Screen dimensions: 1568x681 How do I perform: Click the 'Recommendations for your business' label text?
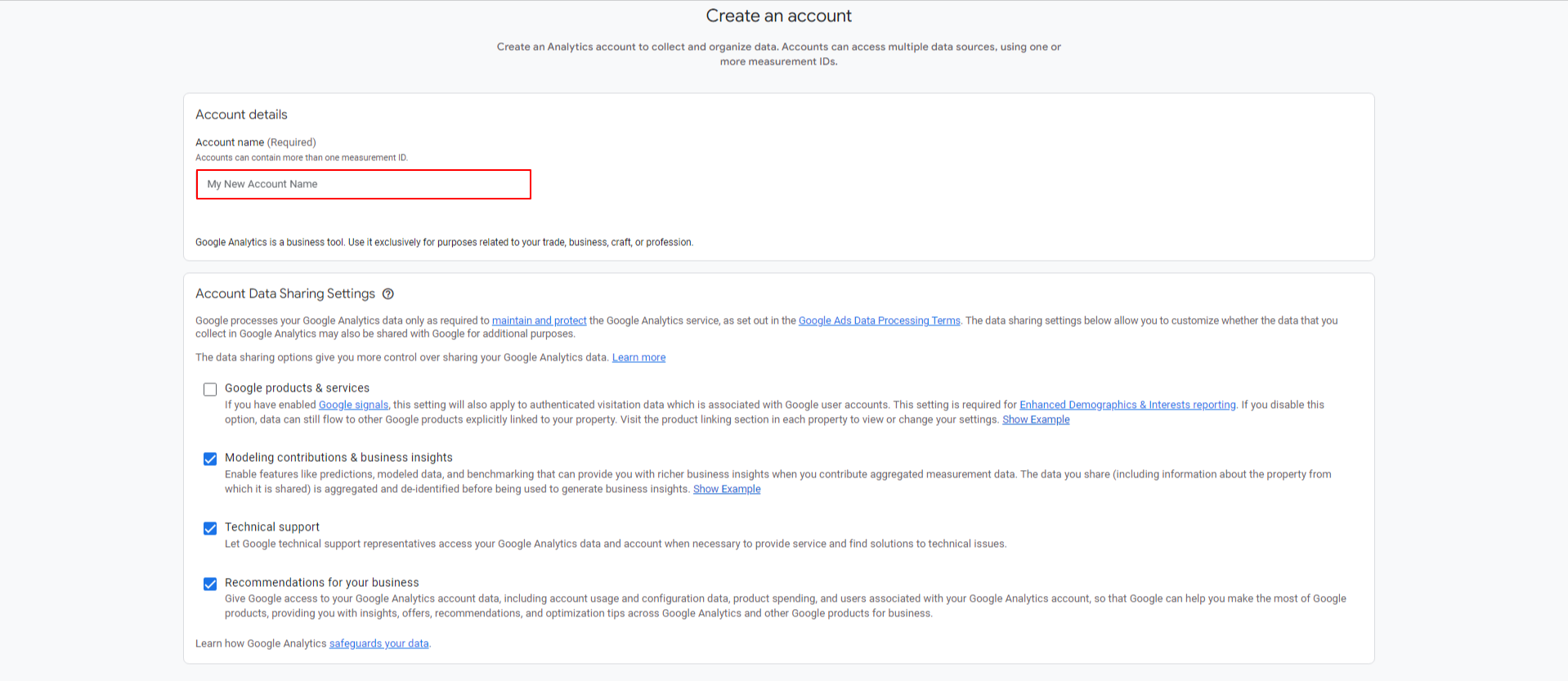tap(321, 583)
